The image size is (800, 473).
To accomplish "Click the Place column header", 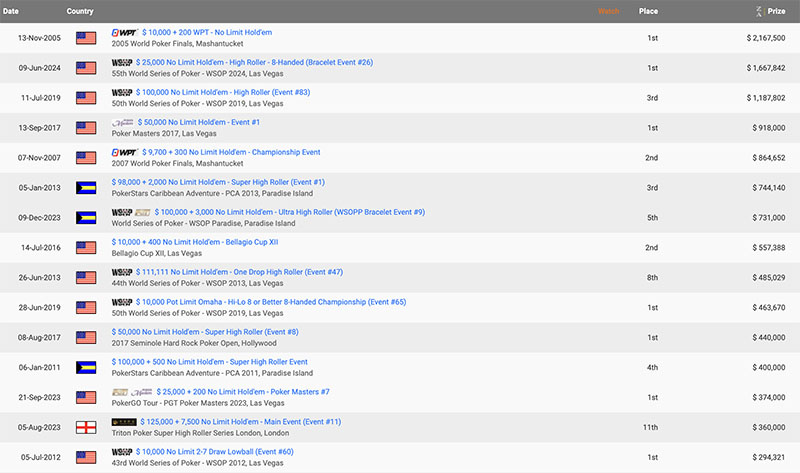I will (648, 11).
